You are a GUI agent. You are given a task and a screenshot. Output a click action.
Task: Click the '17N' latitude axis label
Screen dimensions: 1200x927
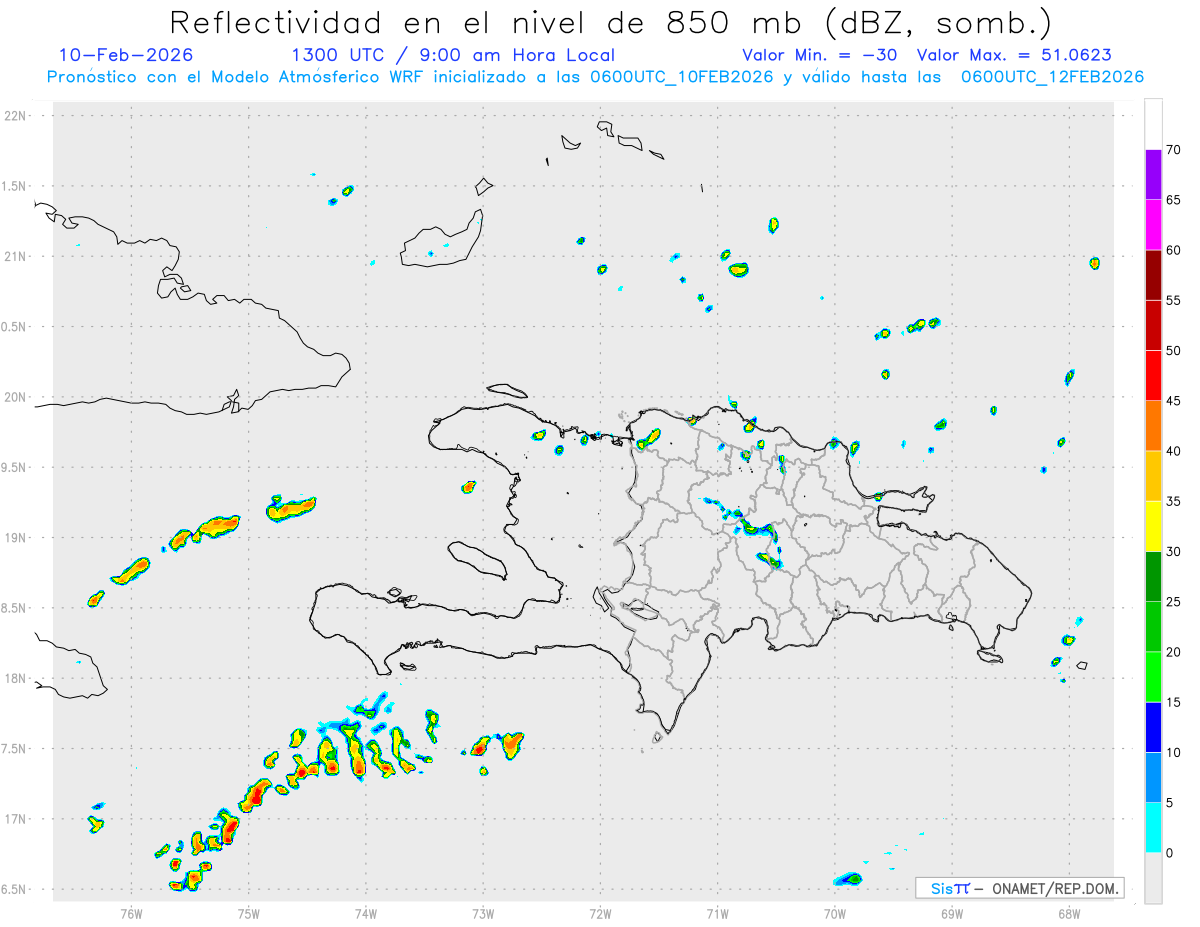(15, 819)
